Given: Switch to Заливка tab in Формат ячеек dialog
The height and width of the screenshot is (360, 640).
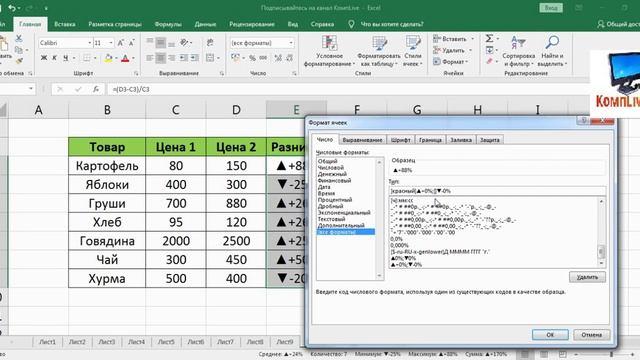Looking at the screenshot, I should click(461, 140).
